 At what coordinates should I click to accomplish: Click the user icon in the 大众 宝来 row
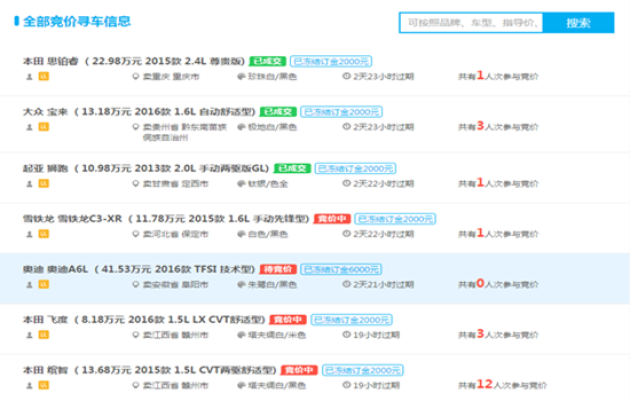tap(29, 127)
